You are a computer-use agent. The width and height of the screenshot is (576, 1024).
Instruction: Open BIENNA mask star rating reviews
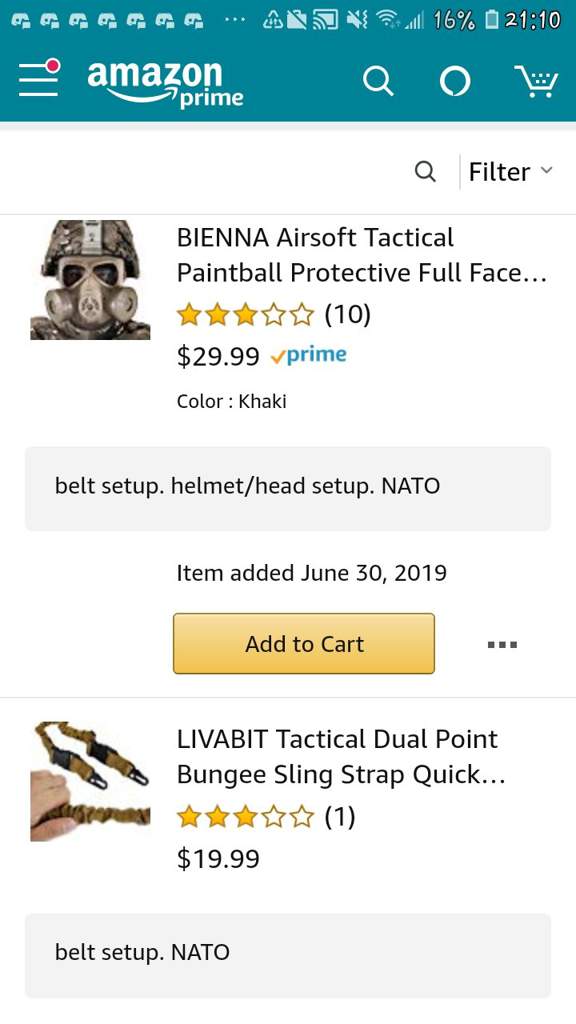click(274, 315)
